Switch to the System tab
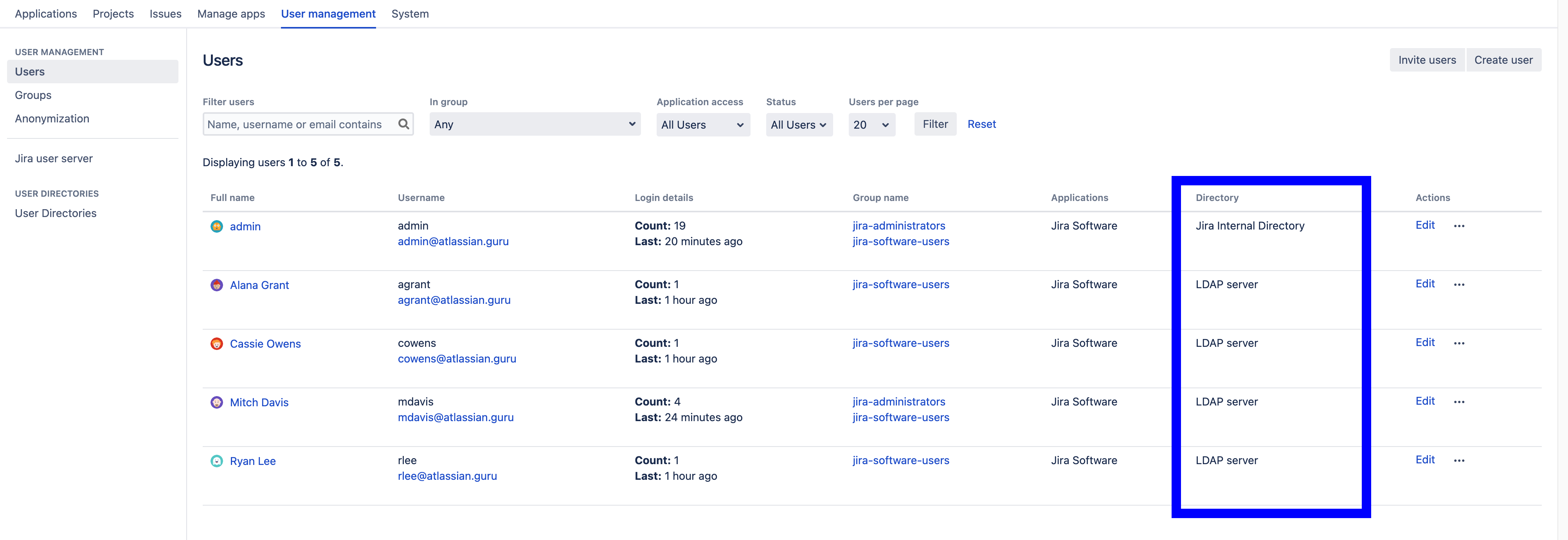Viewport: 1568px width, 540px height. tap(410, 13)
